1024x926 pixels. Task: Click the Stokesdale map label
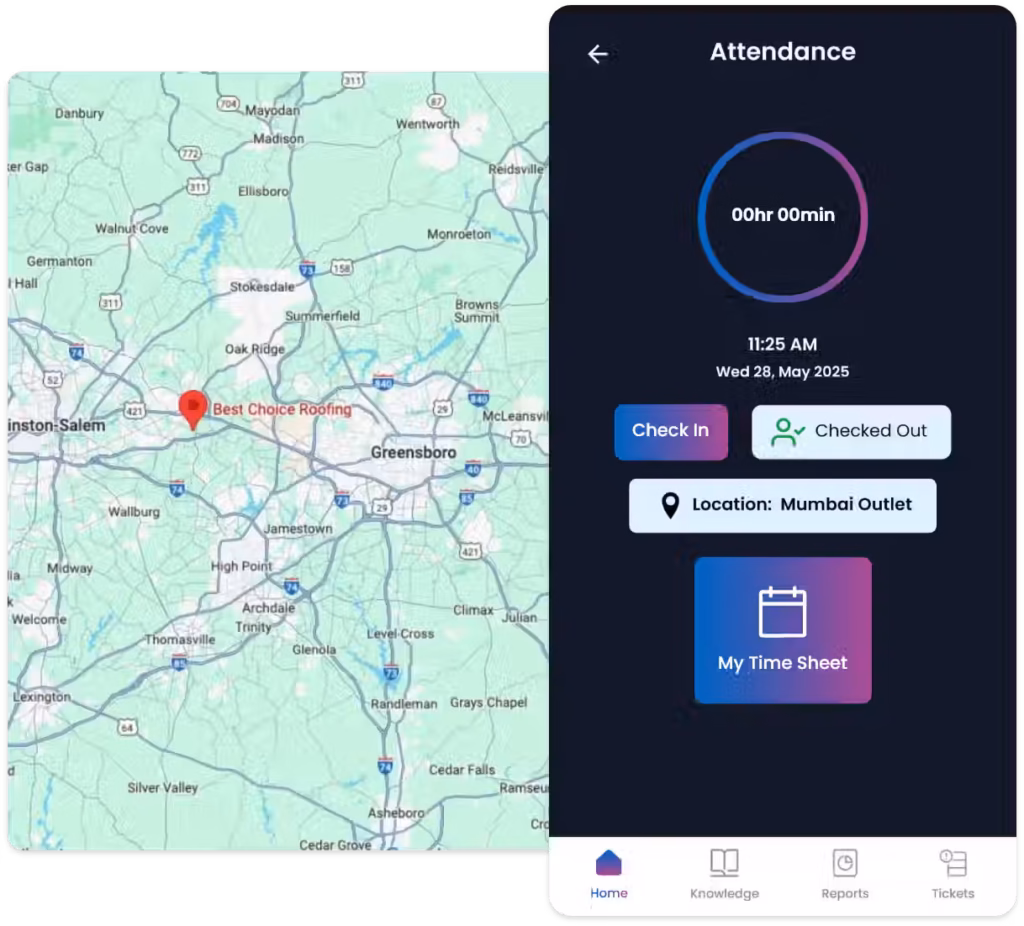point(262,287)
